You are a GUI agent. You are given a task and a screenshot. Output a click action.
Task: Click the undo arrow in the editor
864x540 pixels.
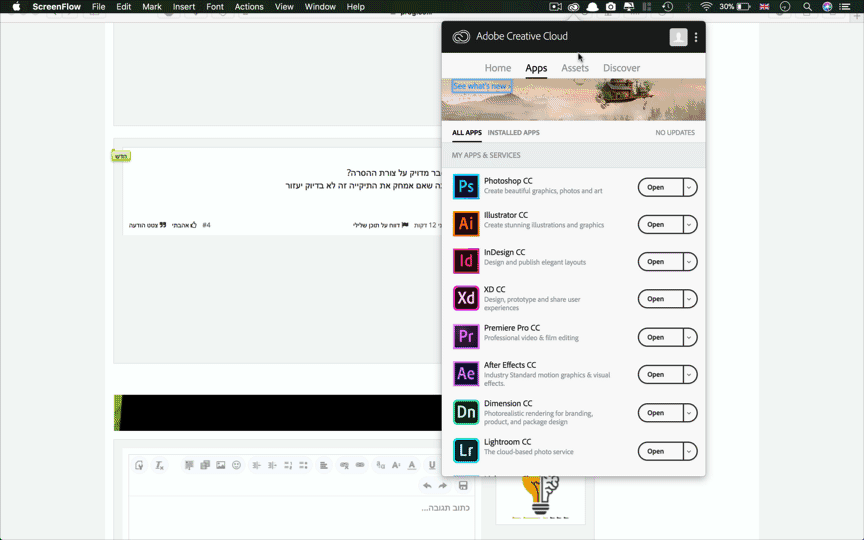[x=427, y=485]
